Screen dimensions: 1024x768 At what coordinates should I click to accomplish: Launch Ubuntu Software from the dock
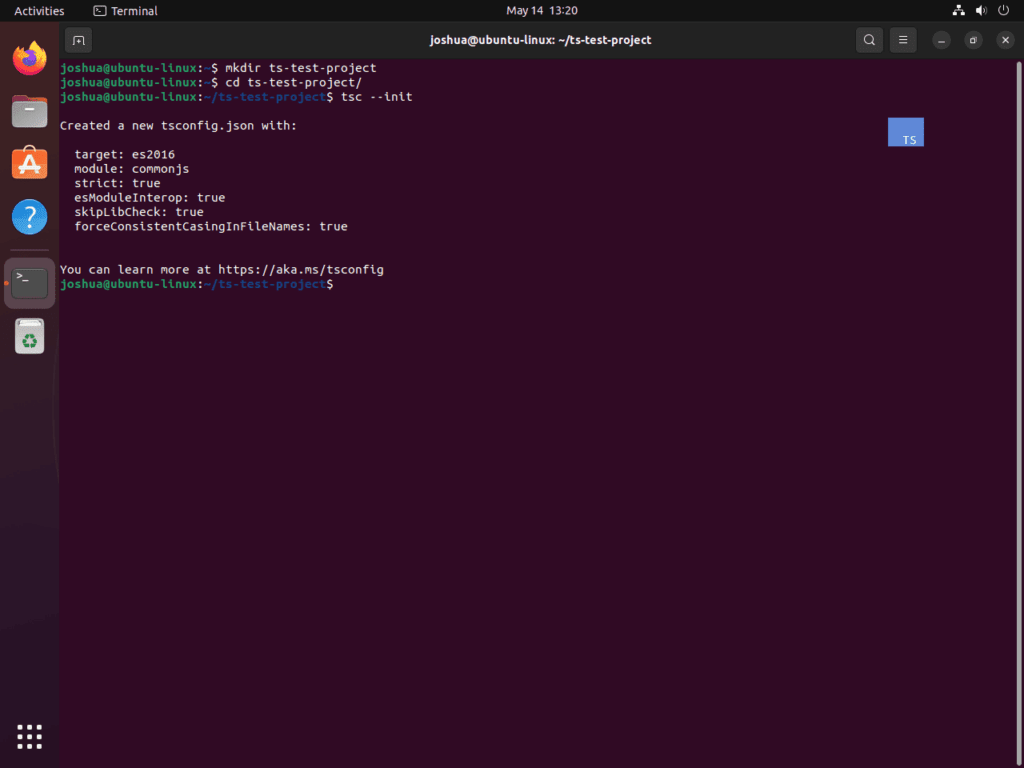tap(29, 163)
